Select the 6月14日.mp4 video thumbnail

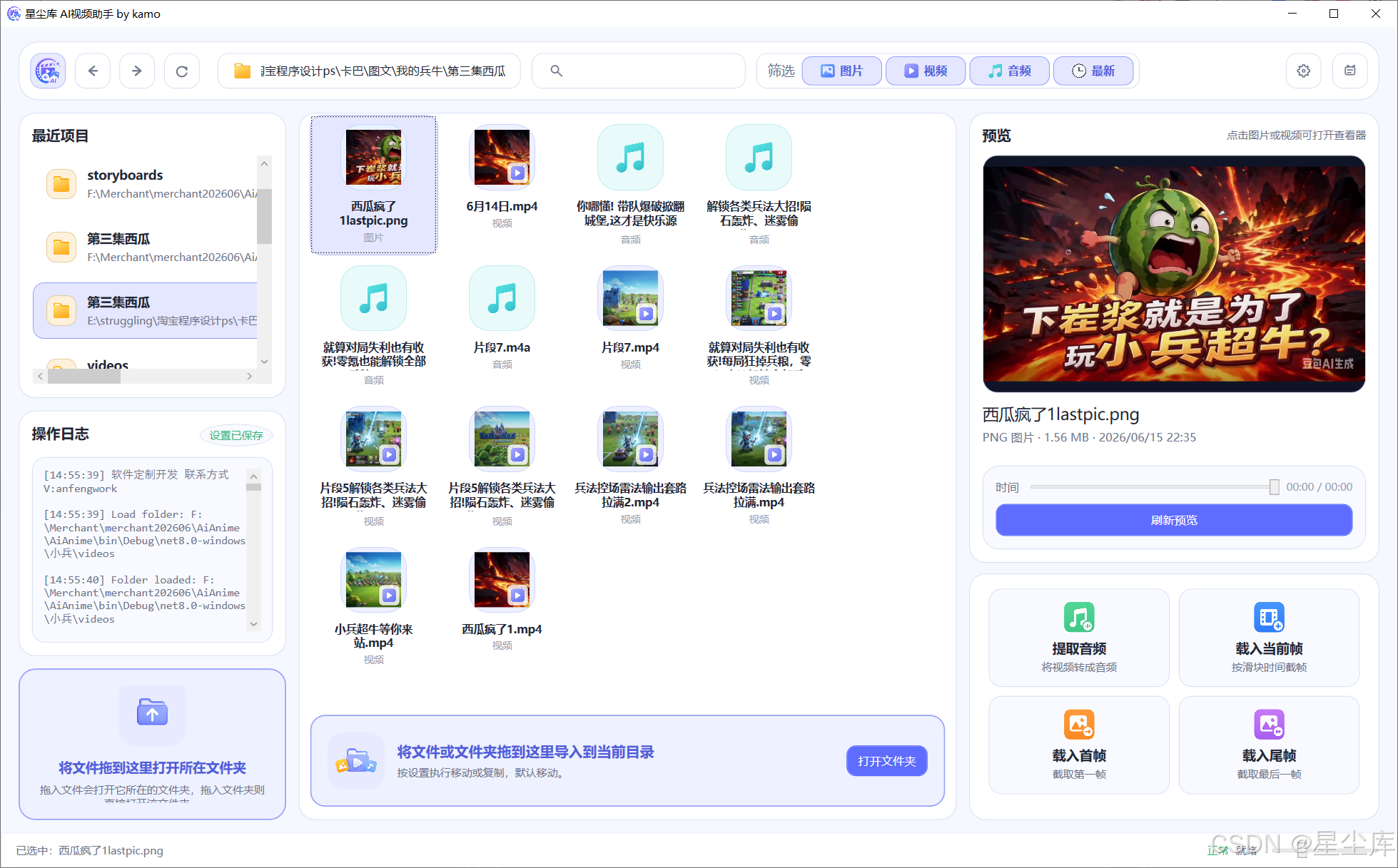click(502, 157)
